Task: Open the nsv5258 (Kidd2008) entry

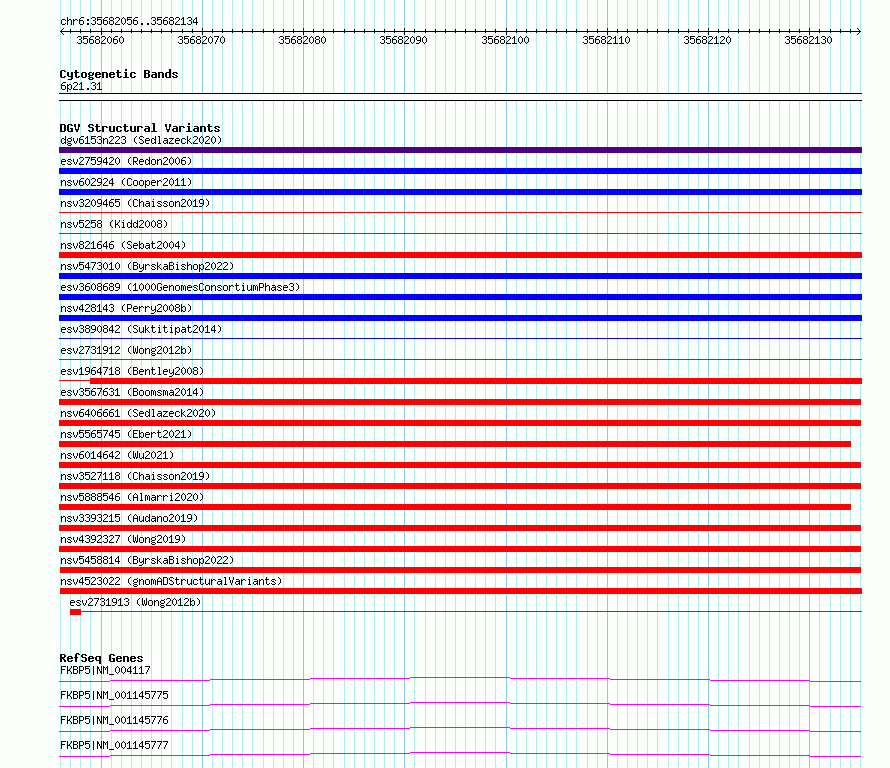Action: coord(114,224)
